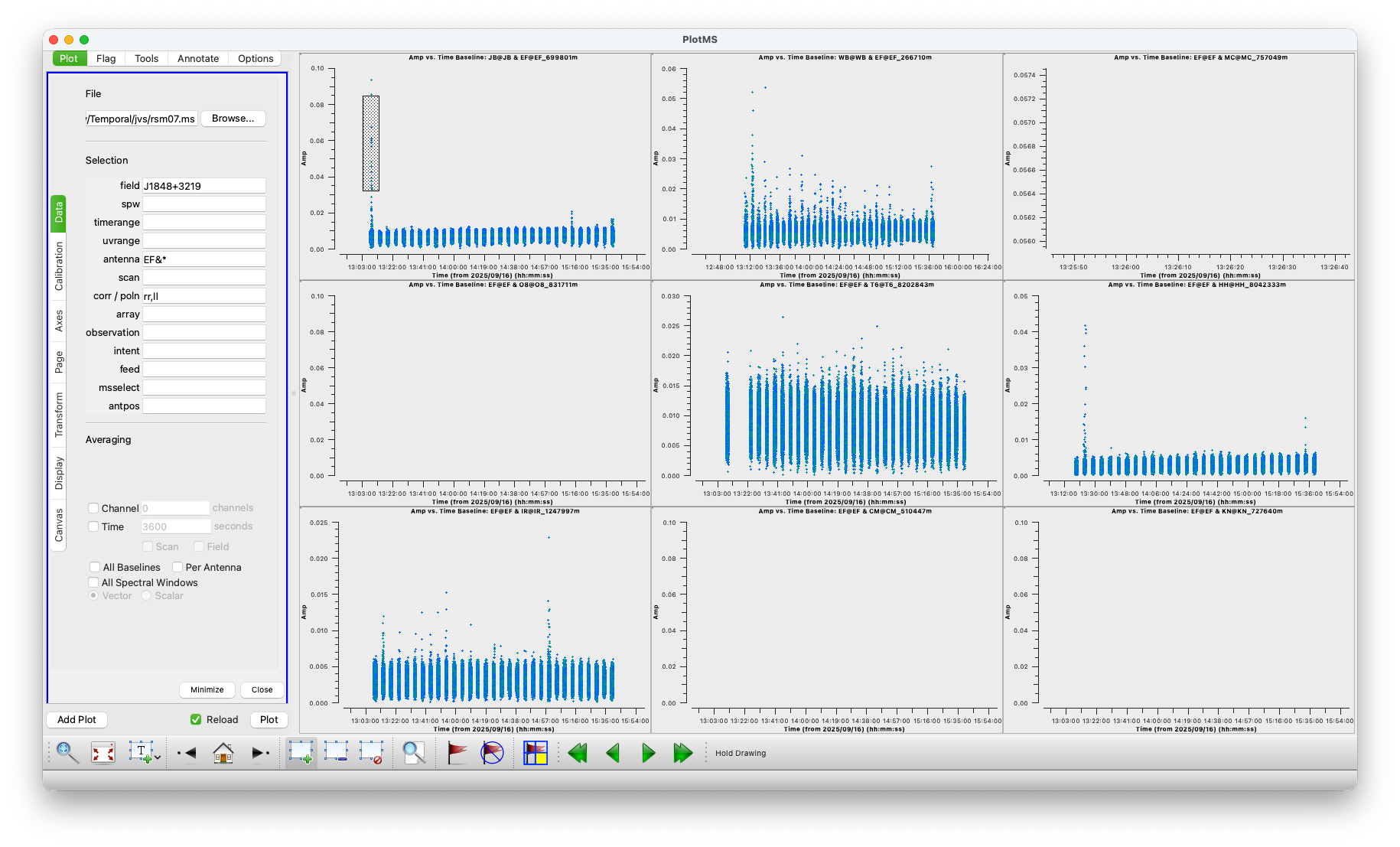Open the Annotate text tool dropdown
This screenshot has width=1400, height=847.
[158, 757]
